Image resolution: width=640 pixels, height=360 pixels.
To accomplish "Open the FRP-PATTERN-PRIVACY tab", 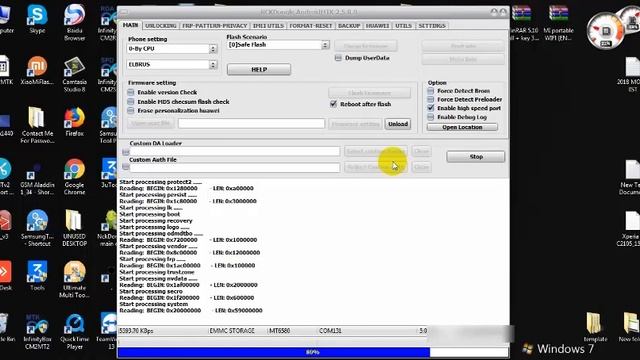I will [x=214, y=26].
